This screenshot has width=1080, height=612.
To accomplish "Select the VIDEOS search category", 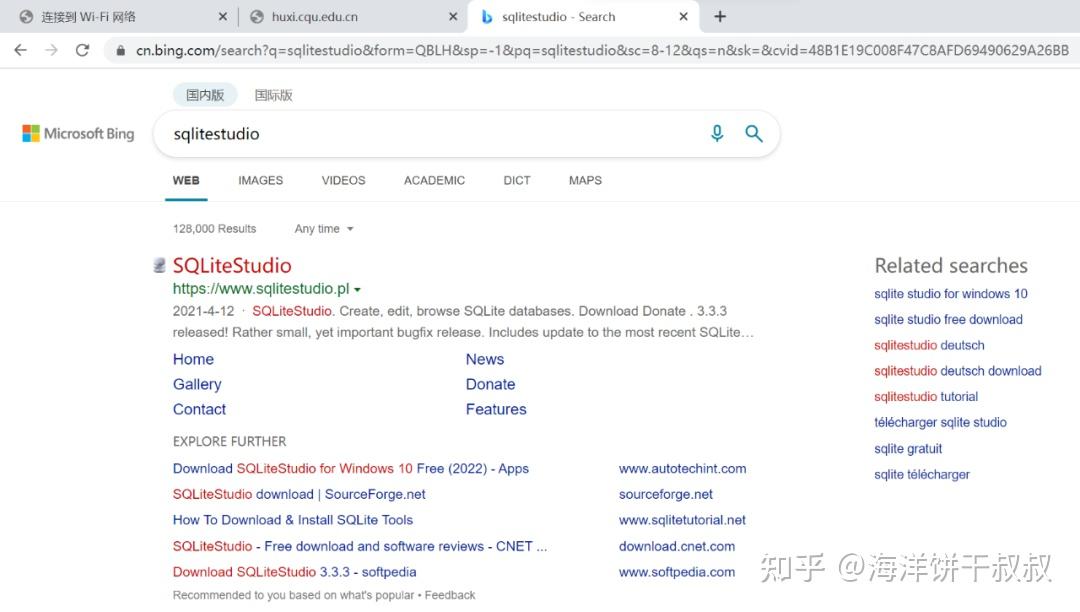I will coord(343,180).
